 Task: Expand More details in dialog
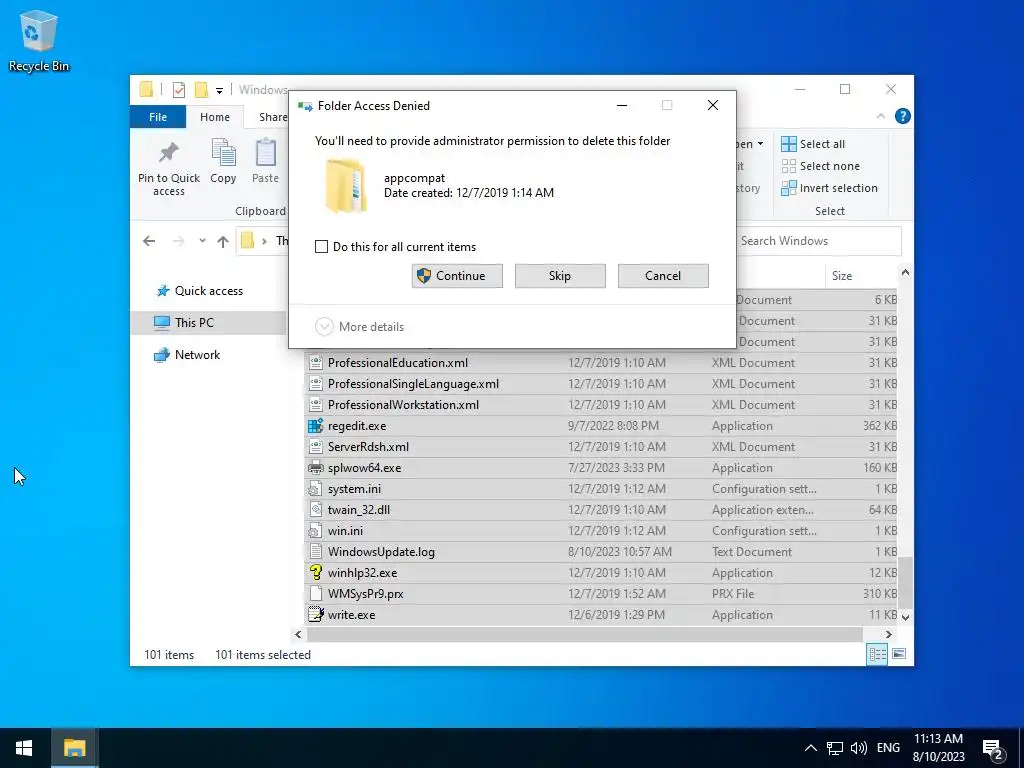[x=359, y=327]
